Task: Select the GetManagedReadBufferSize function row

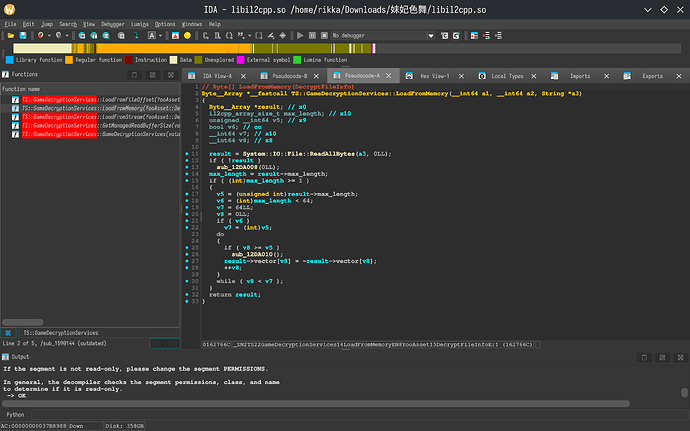Action: coord(91,125)
